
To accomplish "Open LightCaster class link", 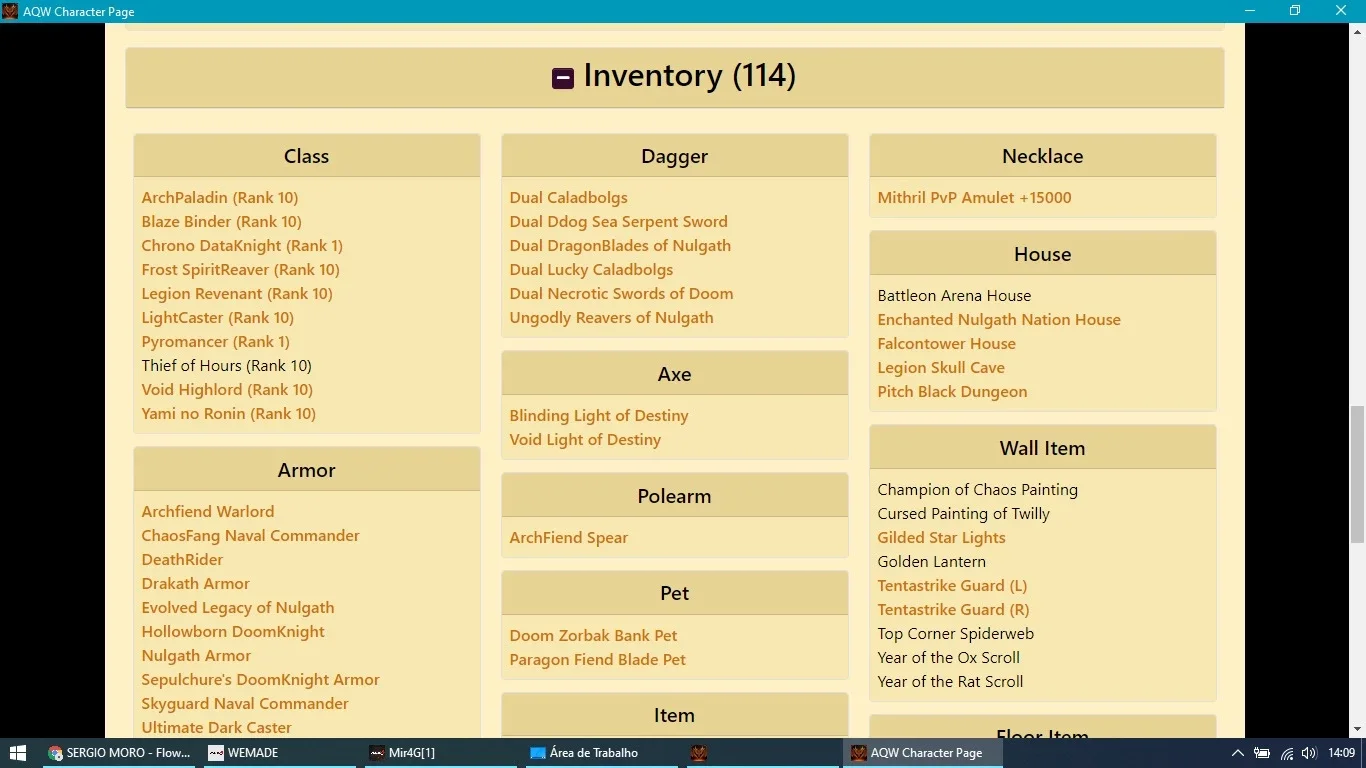I will [217, 318].
